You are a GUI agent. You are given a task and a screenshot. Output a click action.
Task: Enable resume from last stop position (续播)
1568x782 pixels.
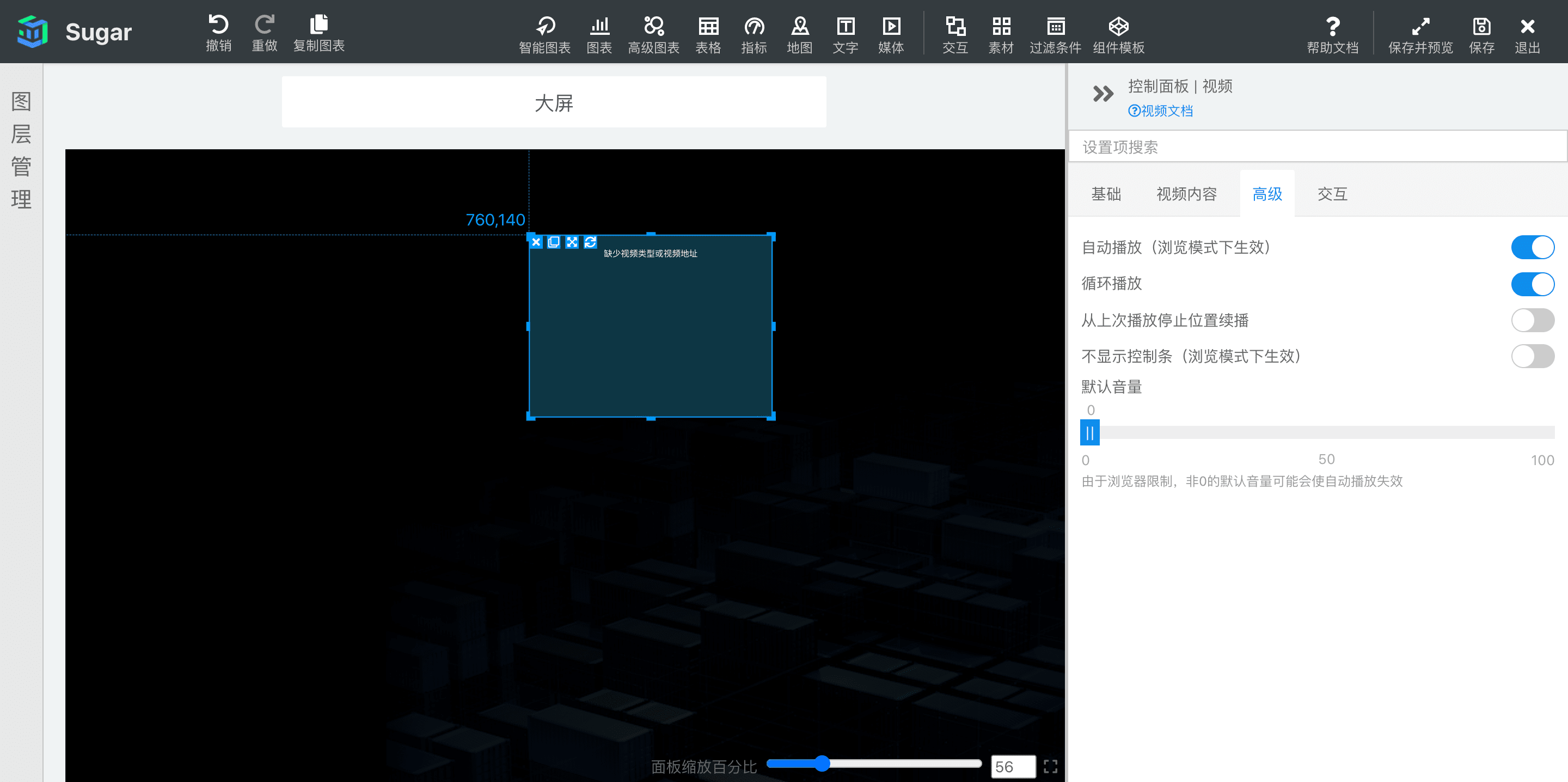[1532, 320]
